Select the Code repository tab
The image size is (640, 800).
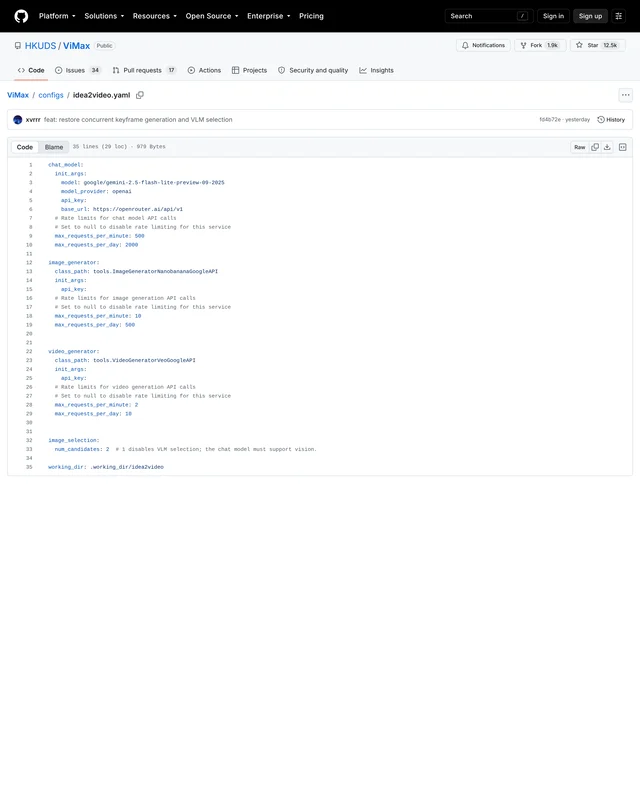(x=31, y=70)
